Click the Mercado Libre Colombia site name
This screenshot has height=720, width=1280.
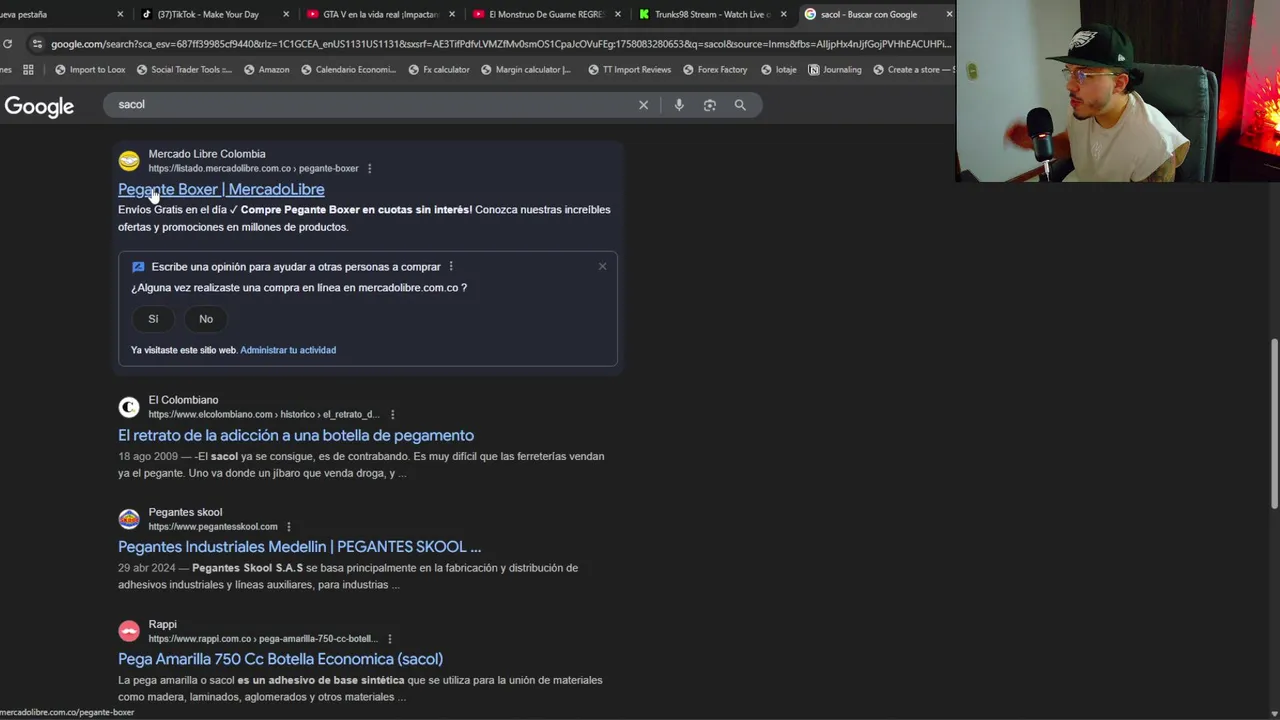click(x=207, y=154)
